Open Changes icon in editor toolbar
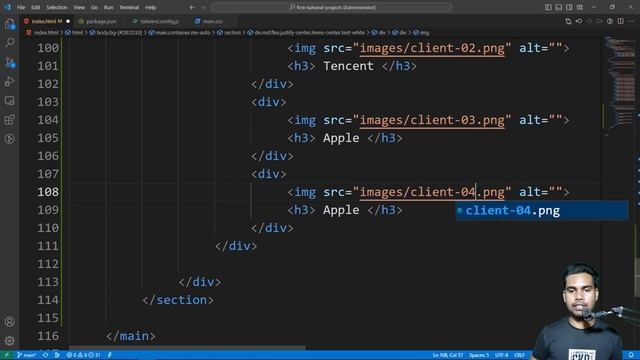This screenshot has height=360, width=640. [x=568, y=21]
